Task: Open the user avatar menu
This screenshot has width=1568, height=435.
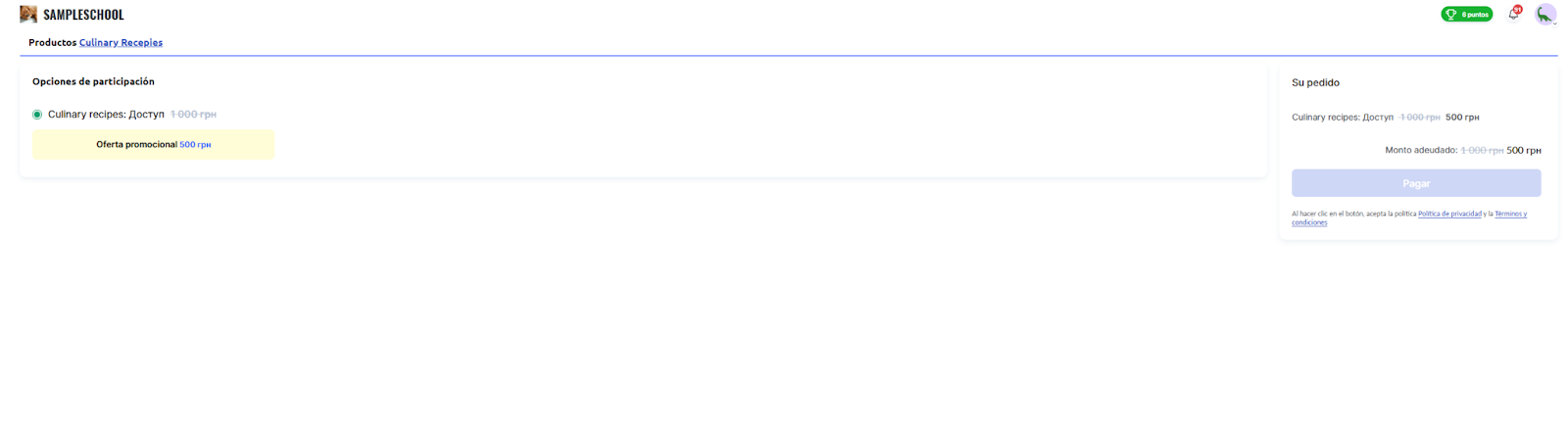Action: [1544, 15]
